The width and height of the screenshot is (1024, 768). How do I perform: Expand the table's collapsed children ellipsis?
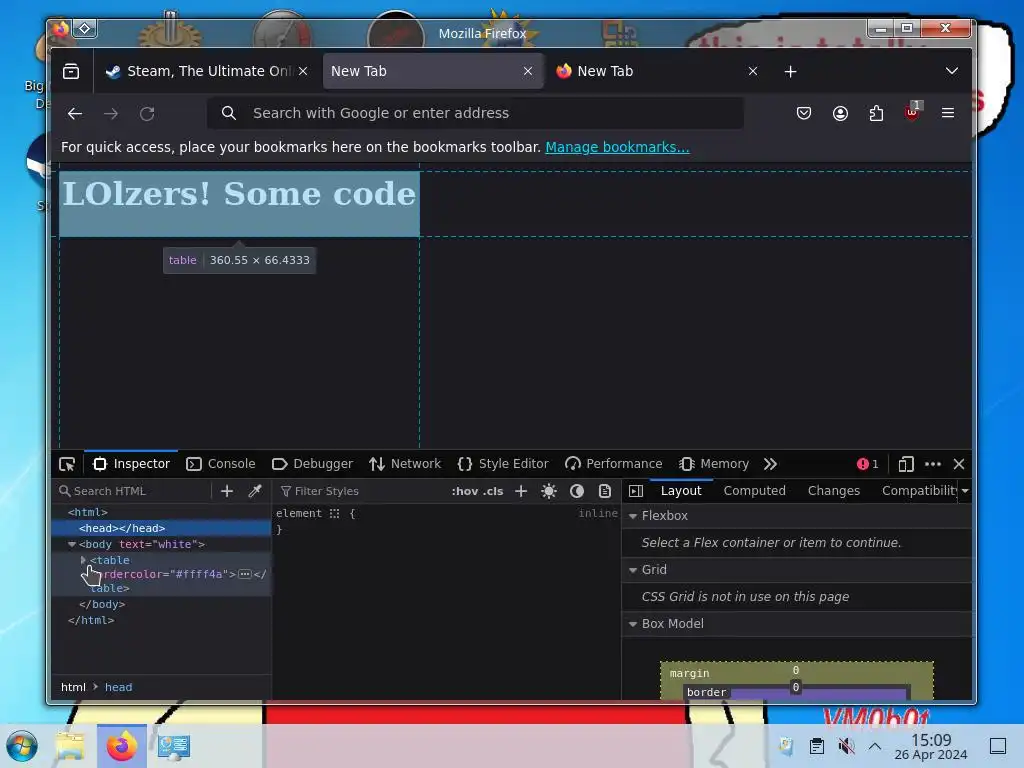click(x=245, y=574)
